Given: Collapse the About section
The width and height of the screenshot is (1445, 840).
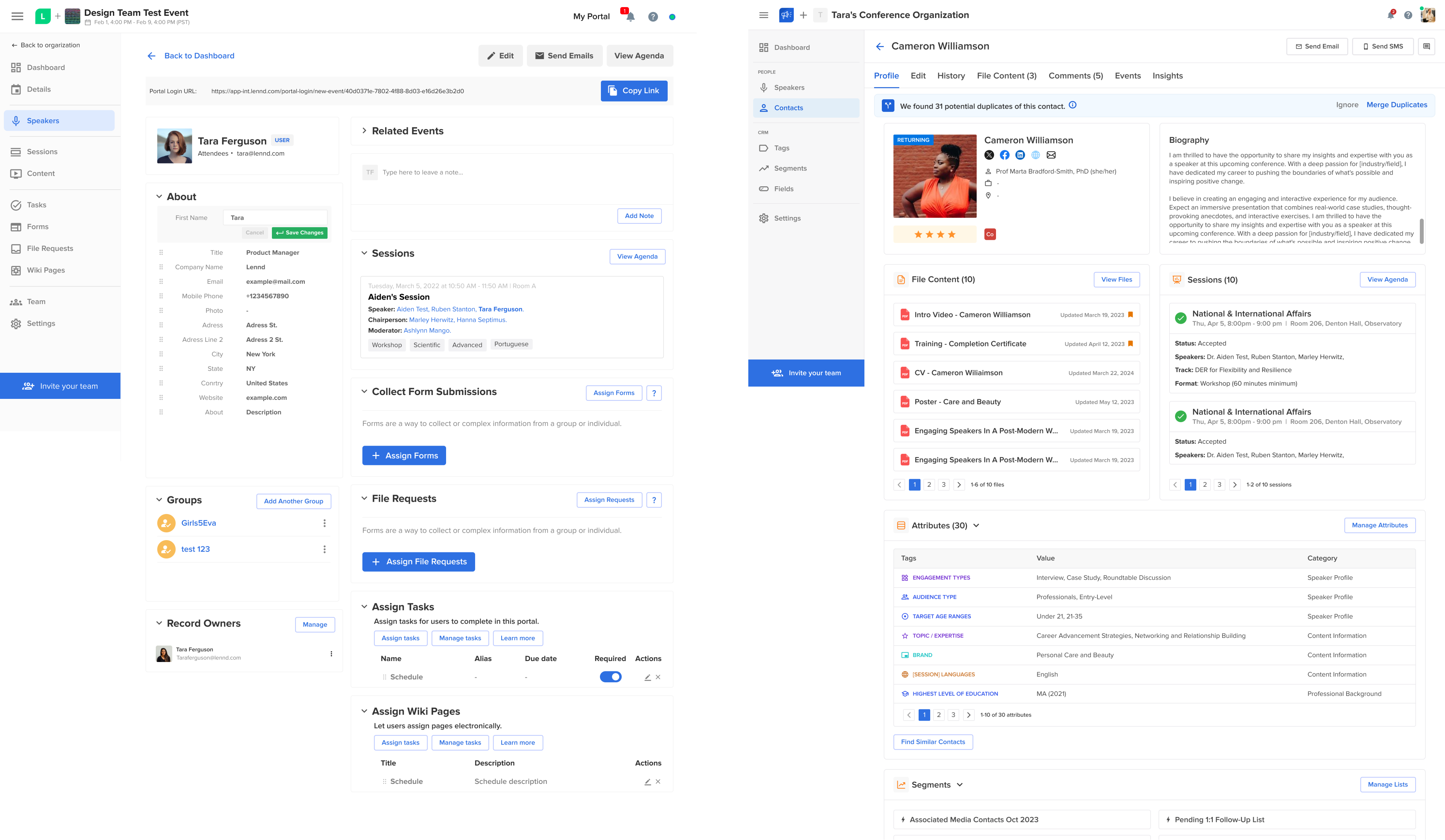Looking at the screenshot, I should [159, 196].
